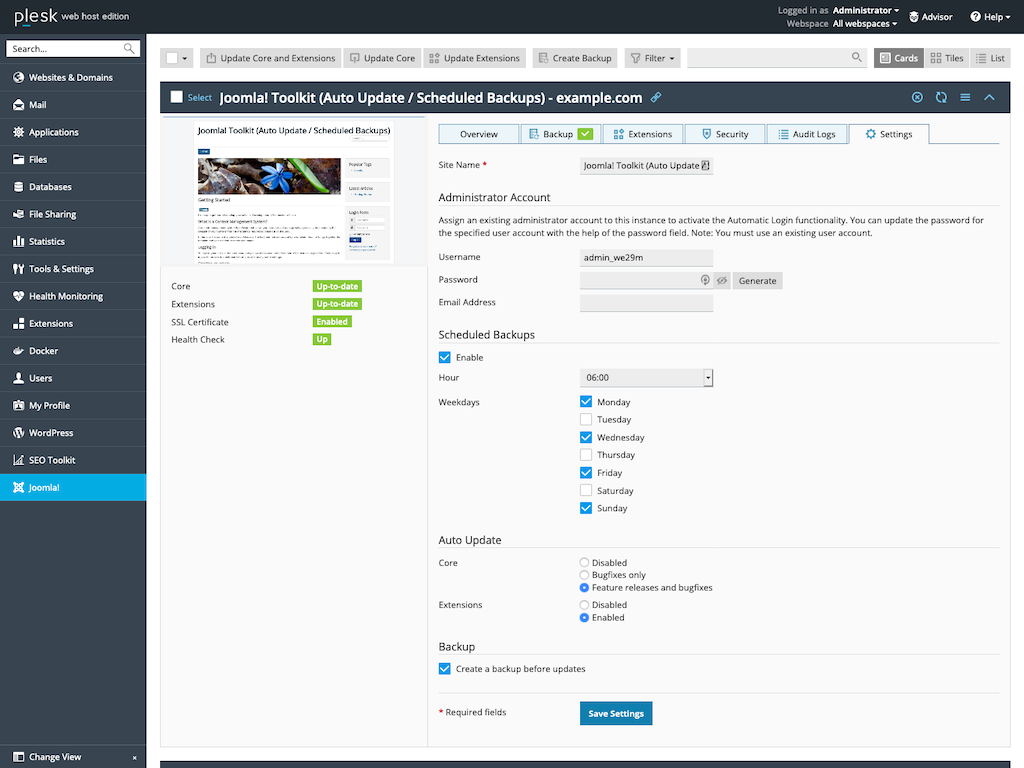Screen dimensions: 1024x768
Task: Enable the Tuesday backup weekday
Action: pyautogui.click(x=585, y=419)
